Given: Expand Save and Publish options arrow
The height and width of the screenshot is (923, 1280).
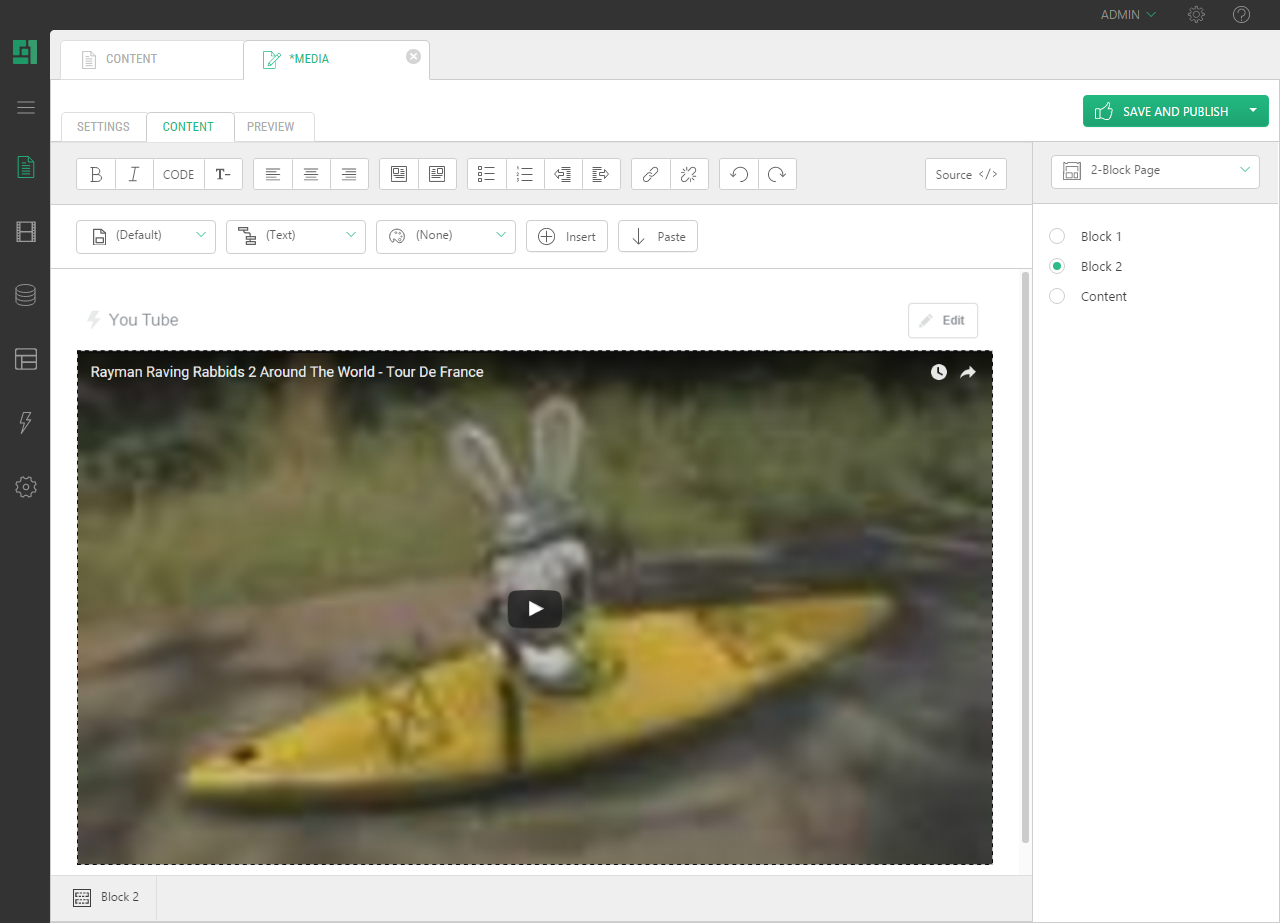Looking at the screenshot, I should coord(1253,111).
